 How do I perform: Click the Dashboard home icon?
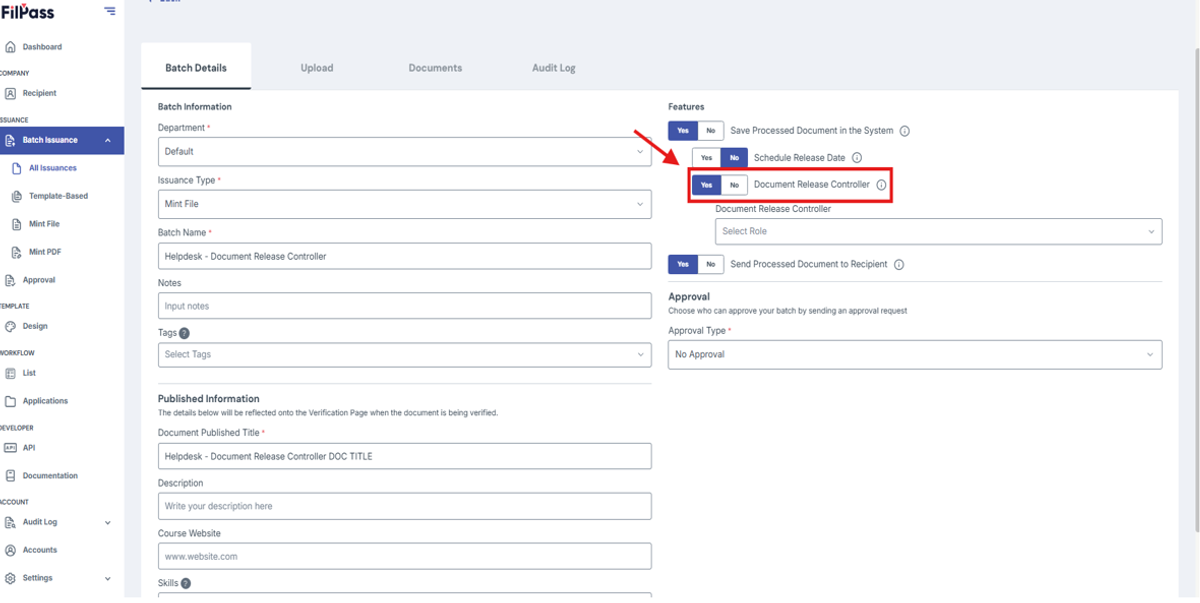pos(10,47)
